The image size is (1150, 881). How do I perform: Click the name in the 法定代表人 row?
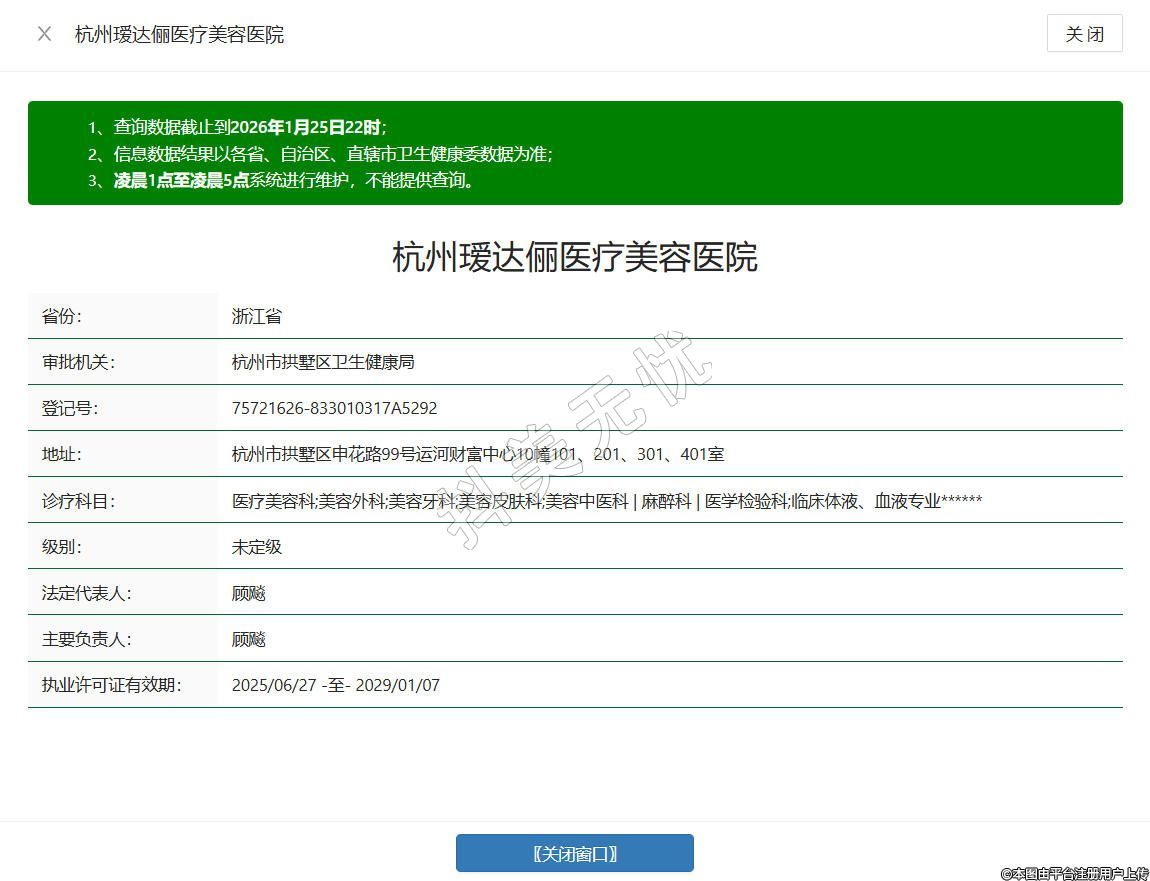249,593
